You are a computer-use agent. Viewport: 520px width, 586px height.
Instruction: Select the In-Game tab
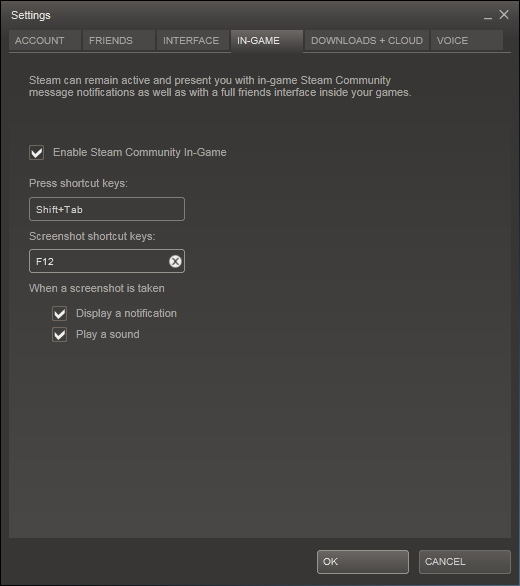coord(267,40)
